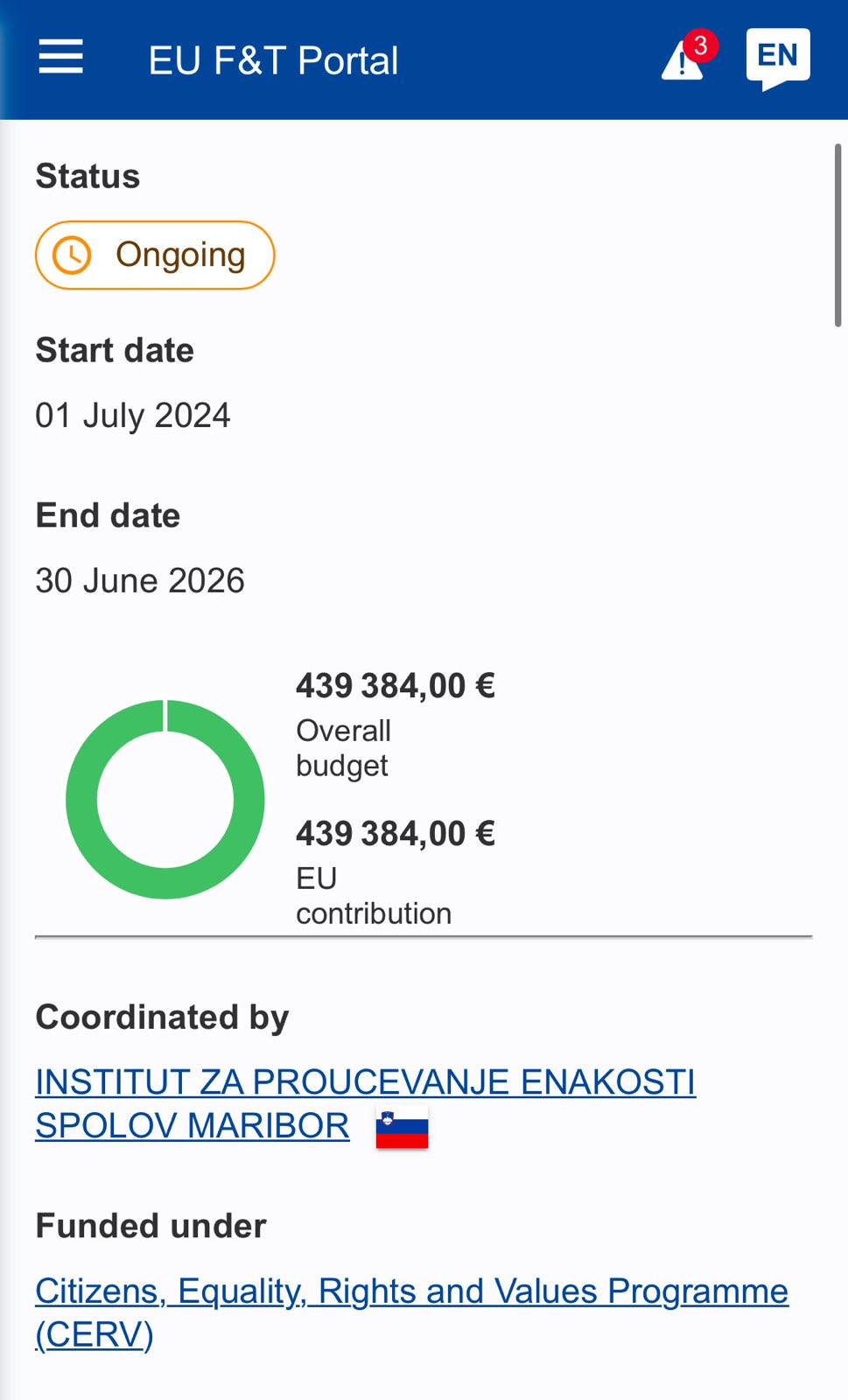Click the red notification count badge
Viewport: 848px width, 1400px height.
[700, 45]
